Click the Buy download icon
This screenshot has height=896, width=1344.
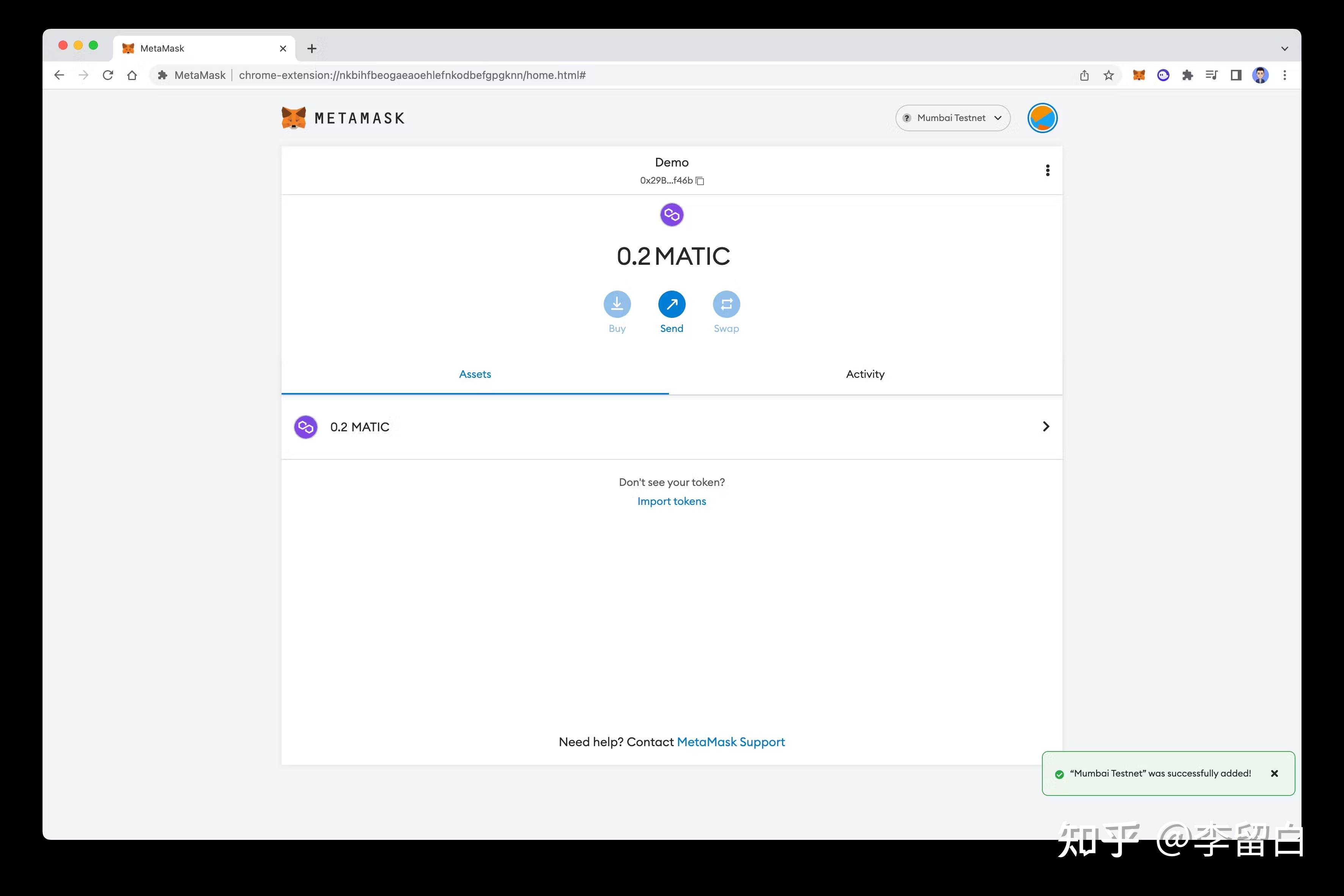coord(617,304)
